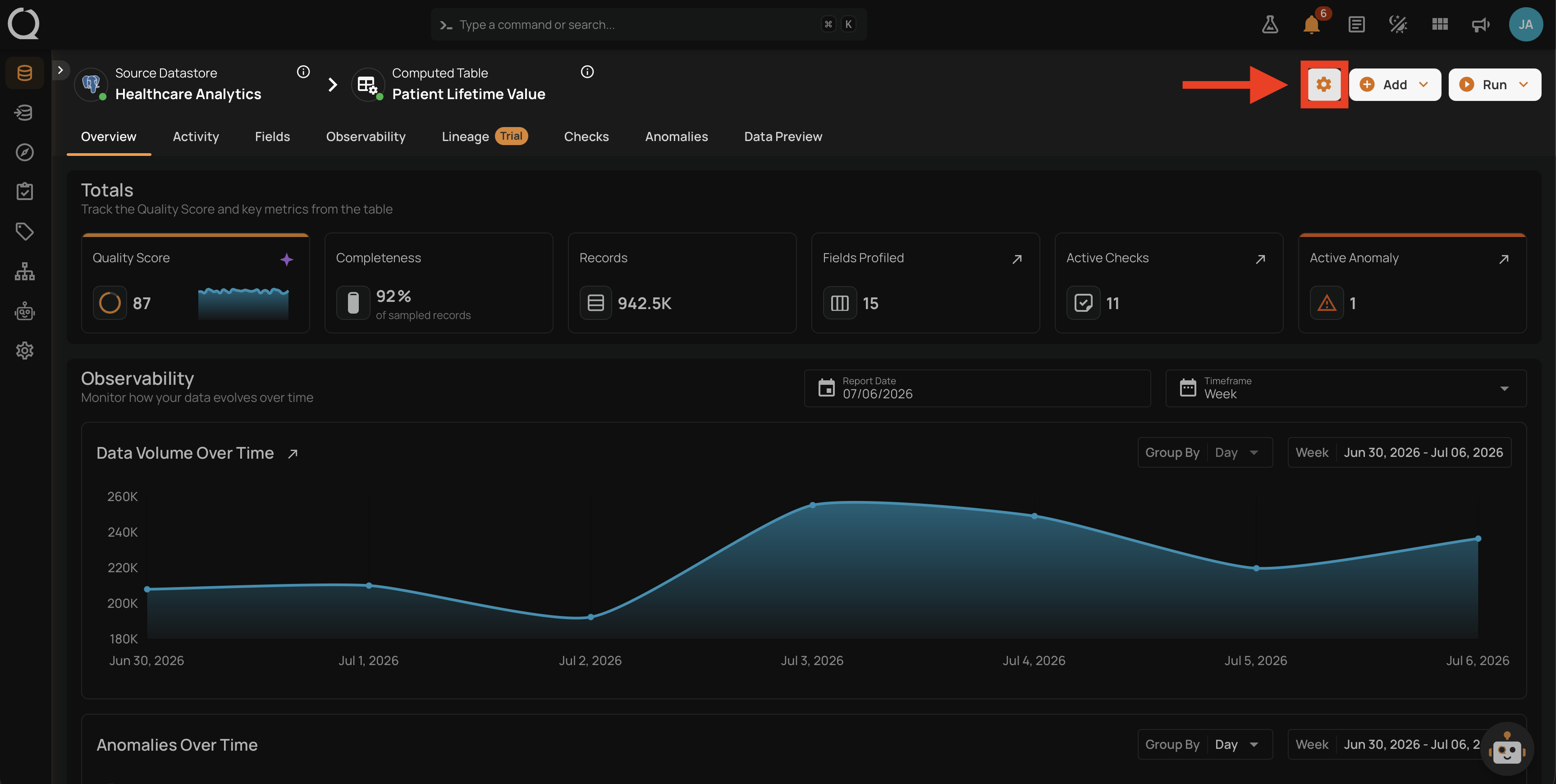Open the apps grid icon
Screen dimensions: 1556x784
[1439, 24]
